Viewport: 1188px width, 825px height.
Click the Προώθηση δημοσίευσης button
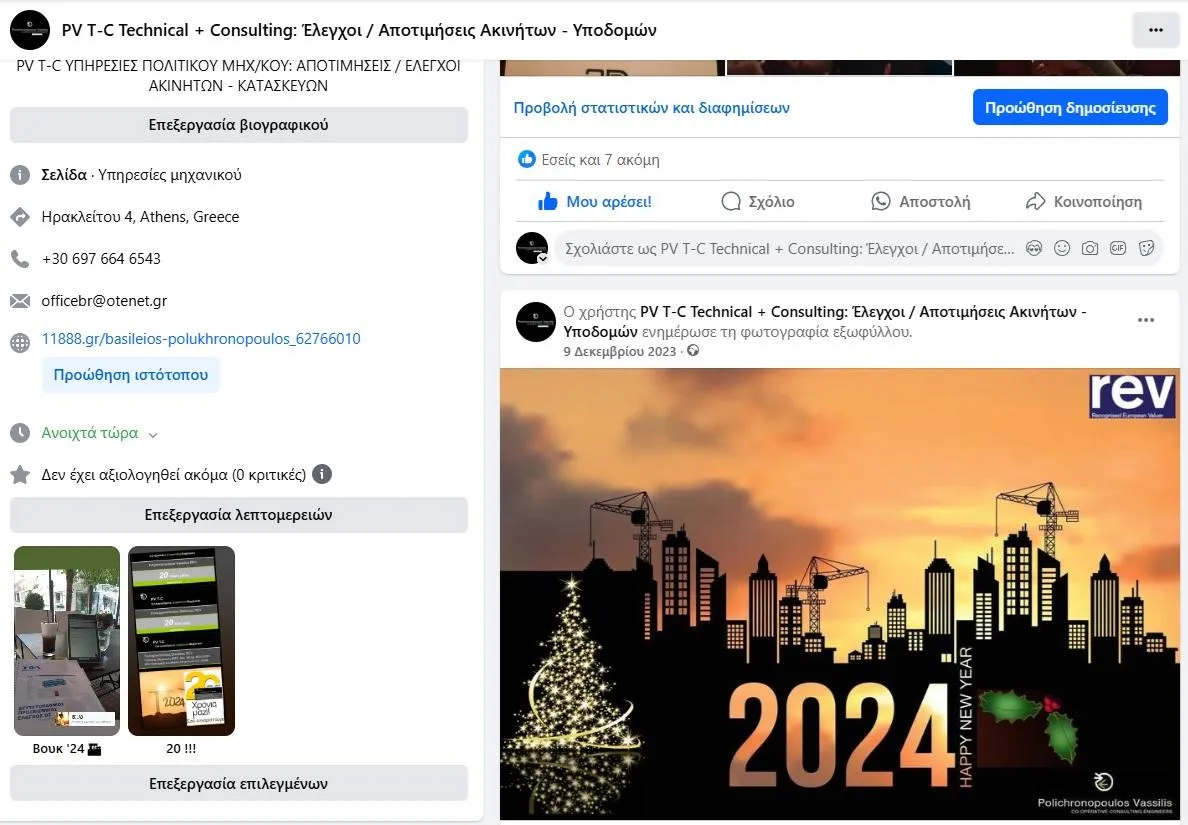[x=1070, y=108]
